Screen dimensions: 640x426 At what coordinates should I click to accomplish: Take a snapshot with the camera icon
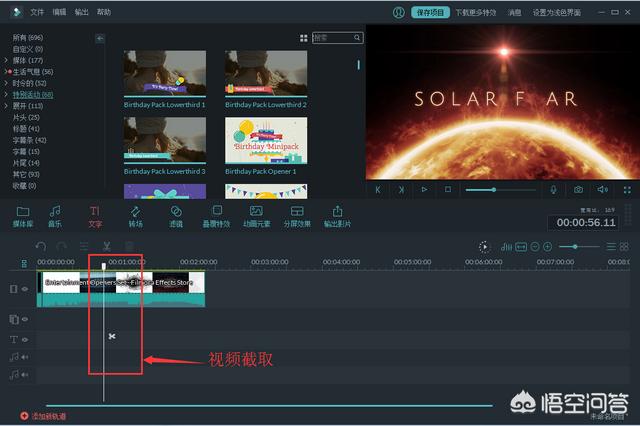578,189
